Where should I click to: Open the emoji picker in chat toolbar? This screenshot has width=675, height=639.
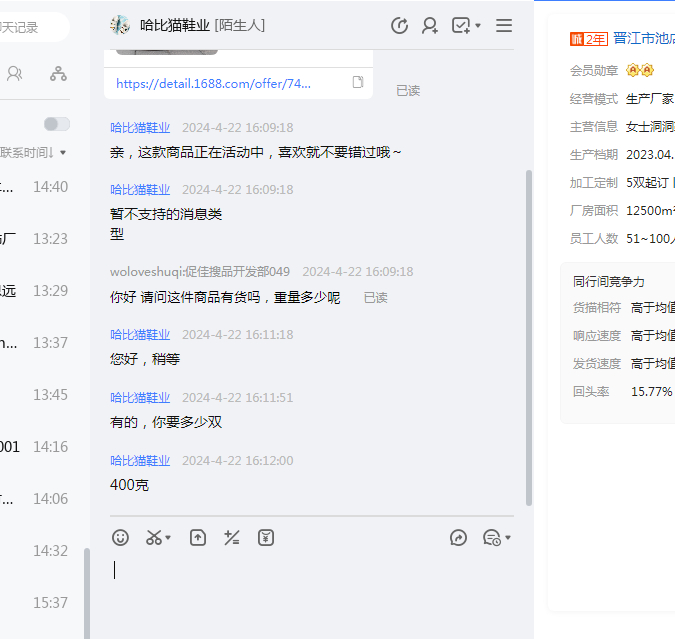(x=121, y=538)
